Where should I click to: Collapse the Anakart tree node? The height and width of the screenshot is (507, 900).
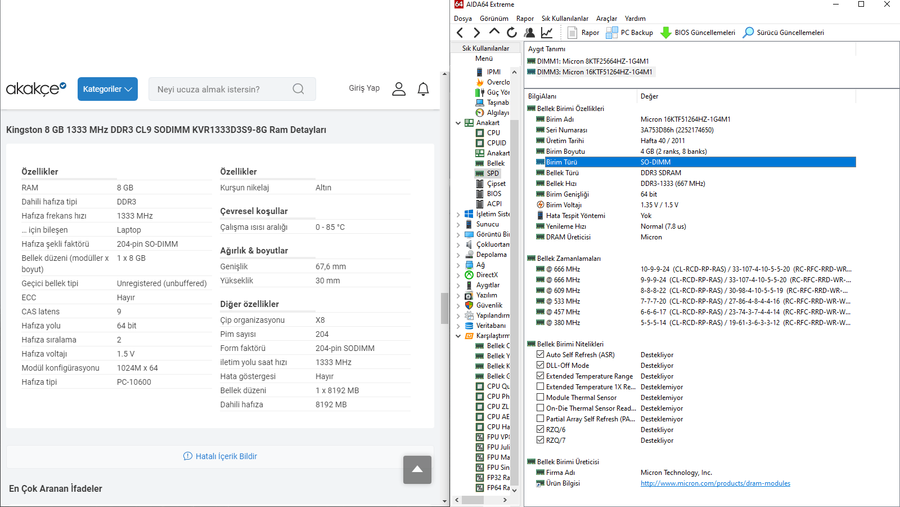(458, 123)
